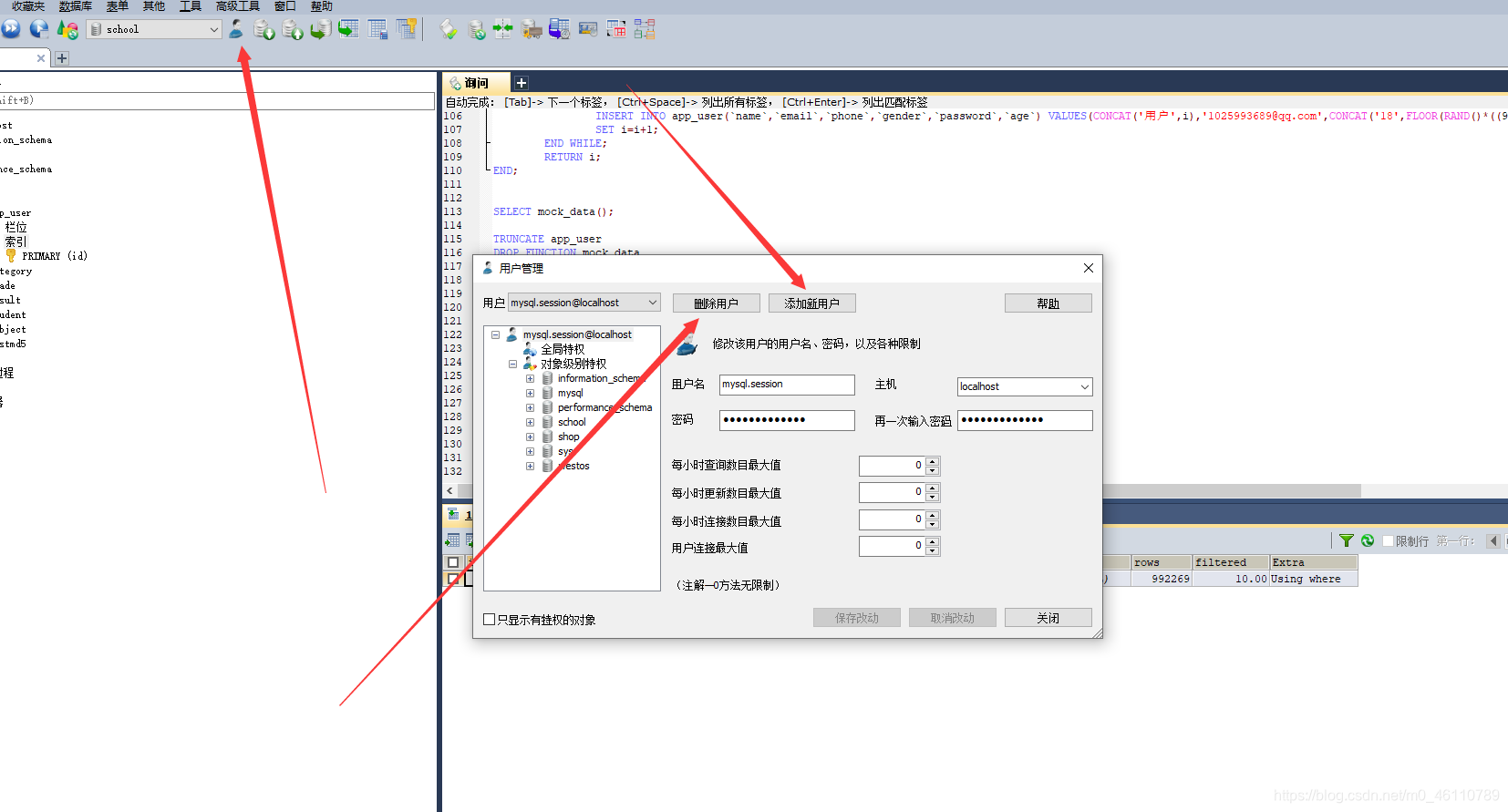The image size is (1508, 812).
Task: Open the 主机 localhost dropdown
Action: tap(1084, 386)
